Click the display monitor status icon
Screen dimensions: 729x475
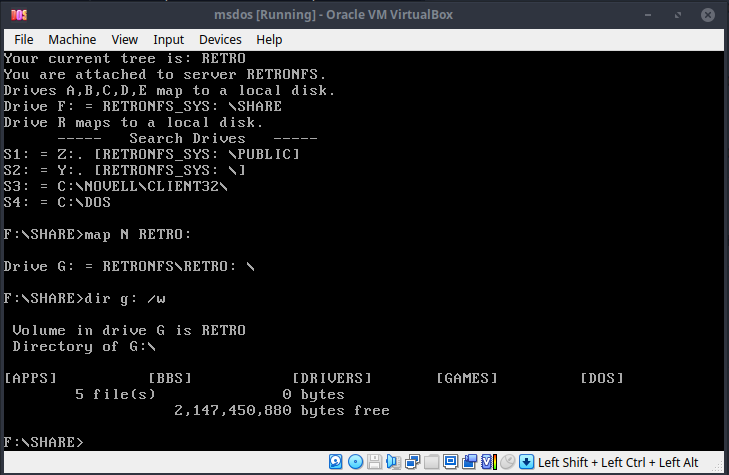coord(450,462)
